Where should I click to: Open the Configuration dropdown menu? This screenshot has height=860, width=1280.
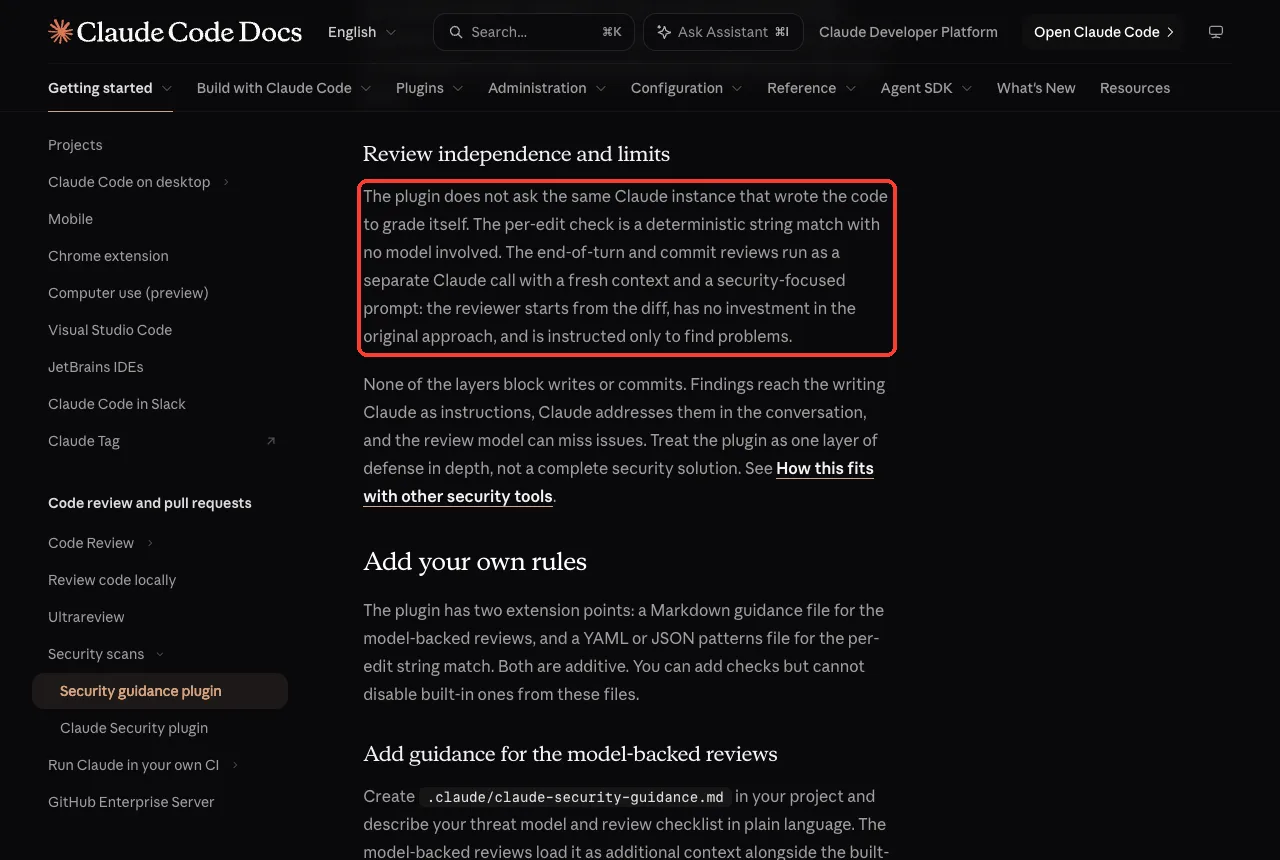[686, 88]
